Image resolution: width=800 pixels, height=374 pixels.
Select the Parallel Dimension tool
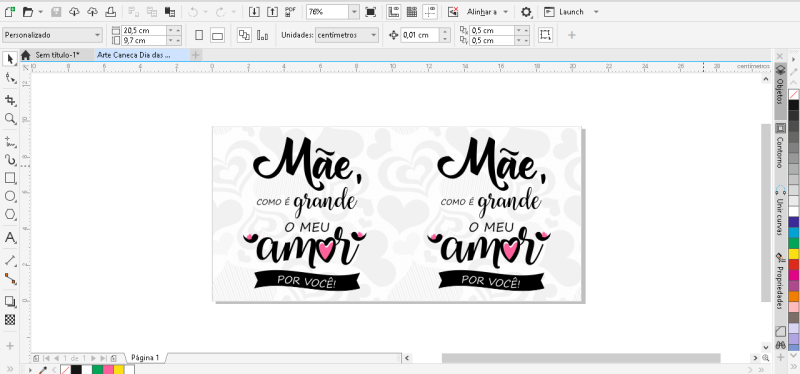[x=10, y=261]
